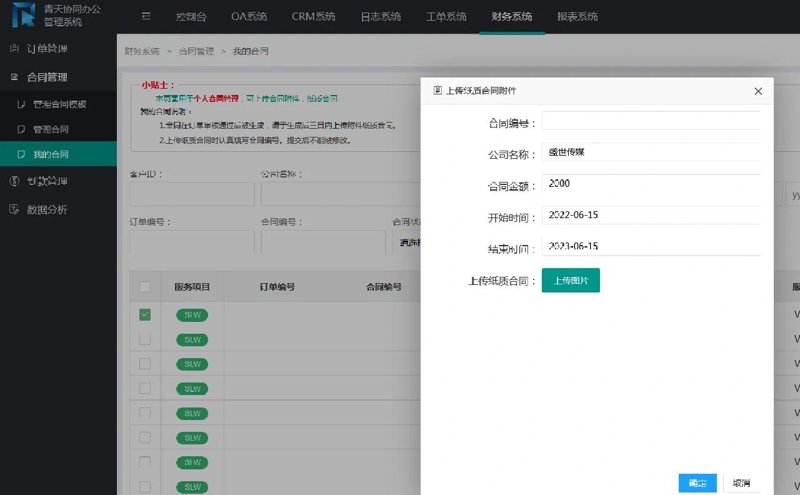The image size is (800, 495).
Task: Focus the 客户ID filter input
Action: [x=192, y=194]
